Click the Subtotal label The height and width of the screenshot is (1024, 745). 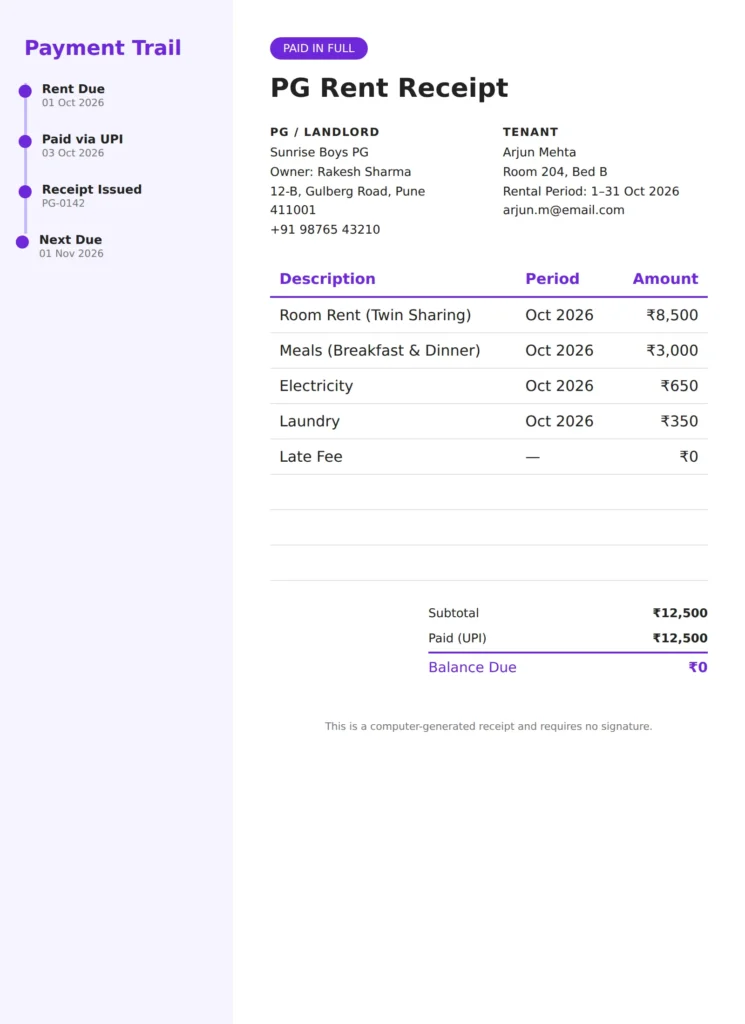tap(454, 613)
